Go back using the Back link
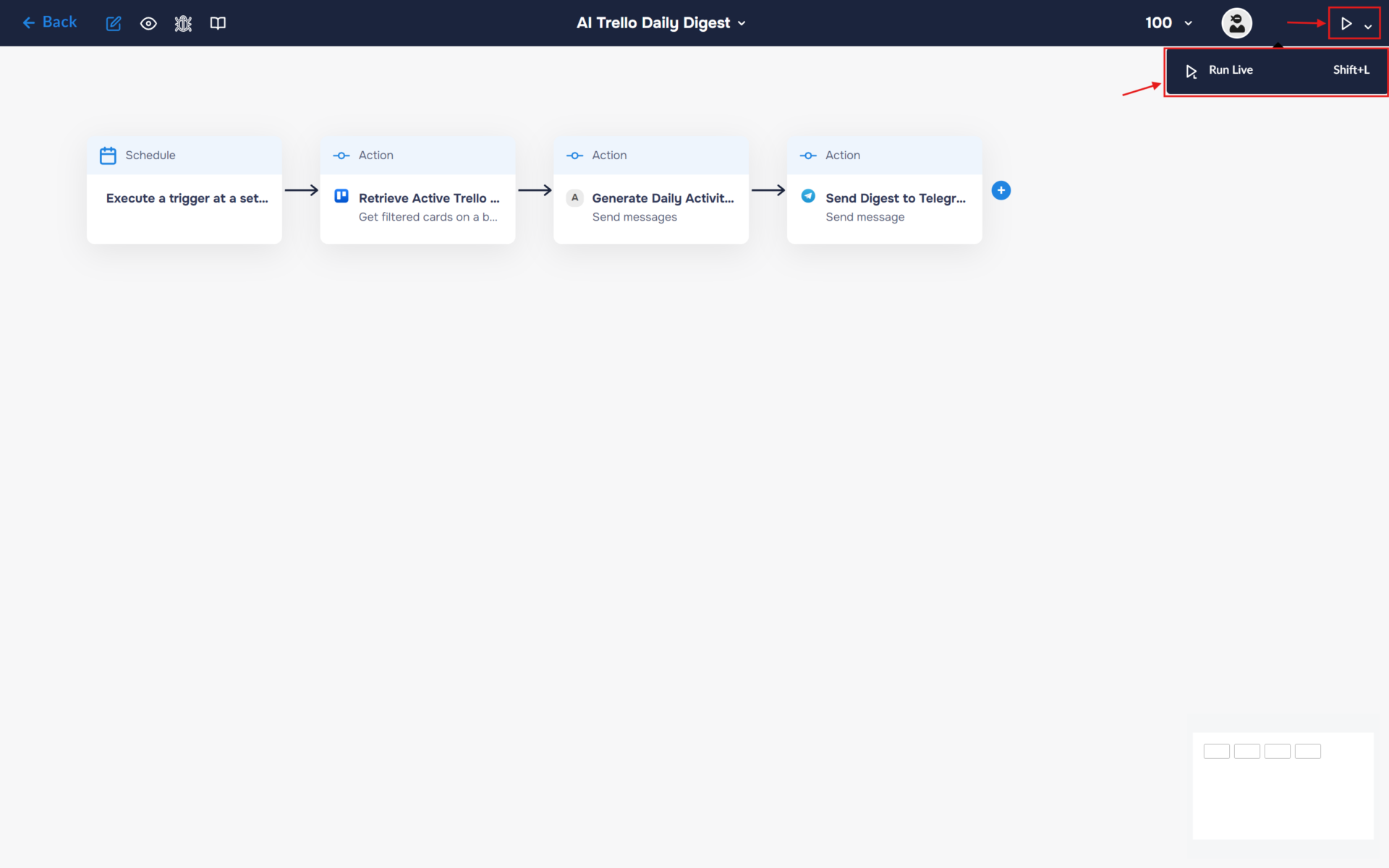 (49, 22)
